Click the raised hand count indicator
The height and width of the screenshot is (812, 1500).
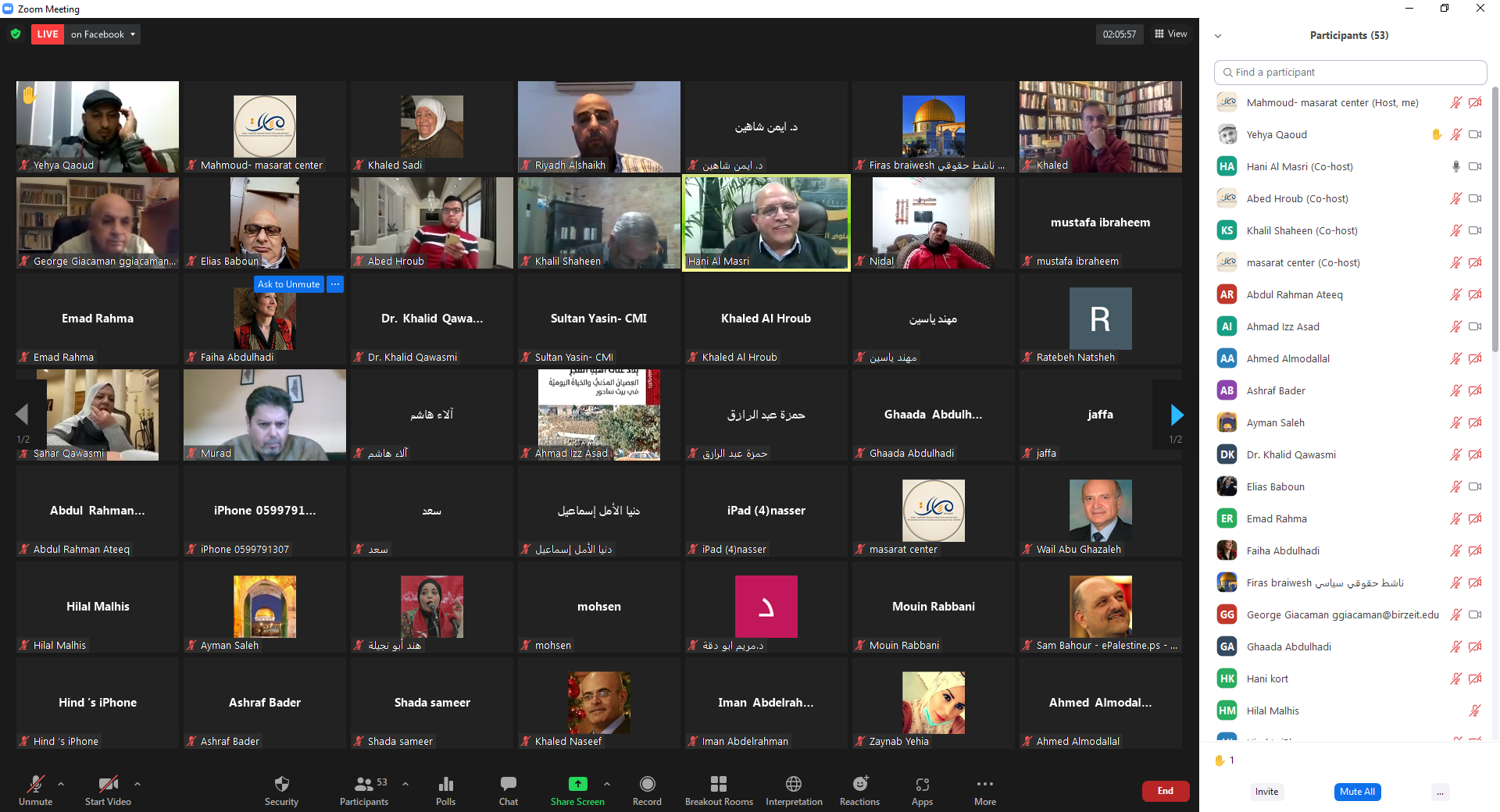point(1224,760)
